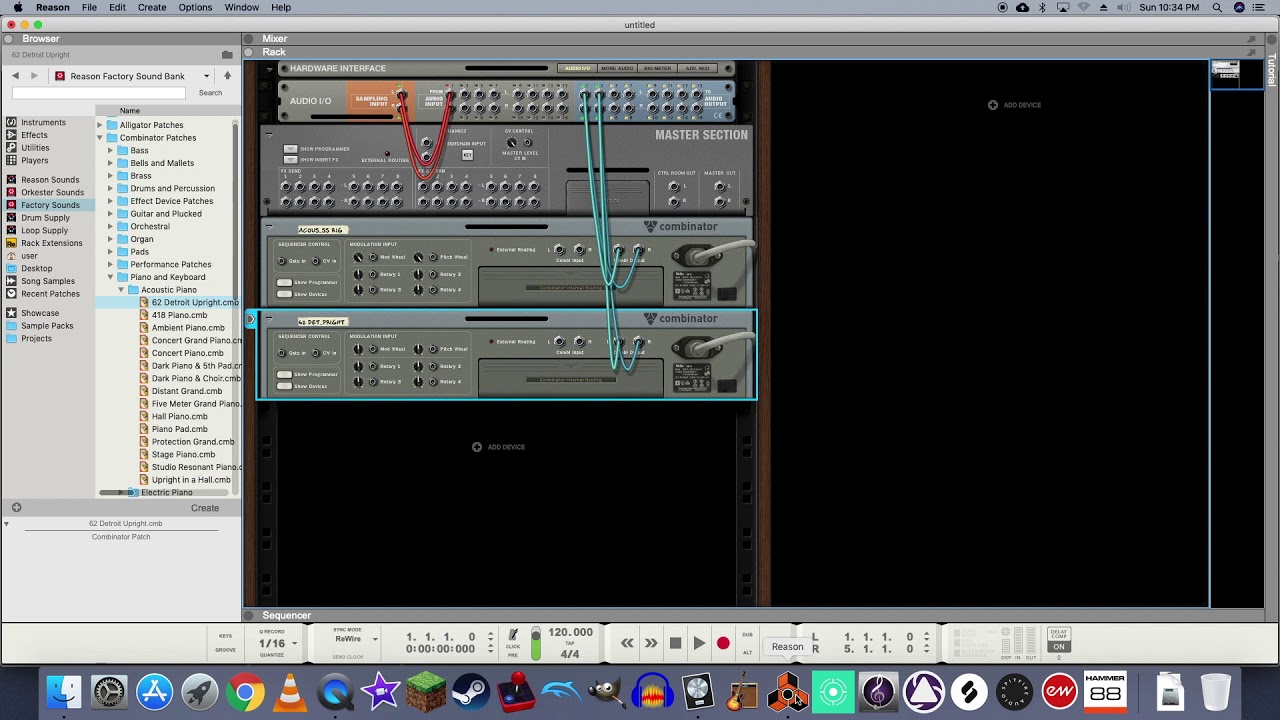Select BIG METER on the hardware interface
1280x720 pixels.
coord(655,68)
